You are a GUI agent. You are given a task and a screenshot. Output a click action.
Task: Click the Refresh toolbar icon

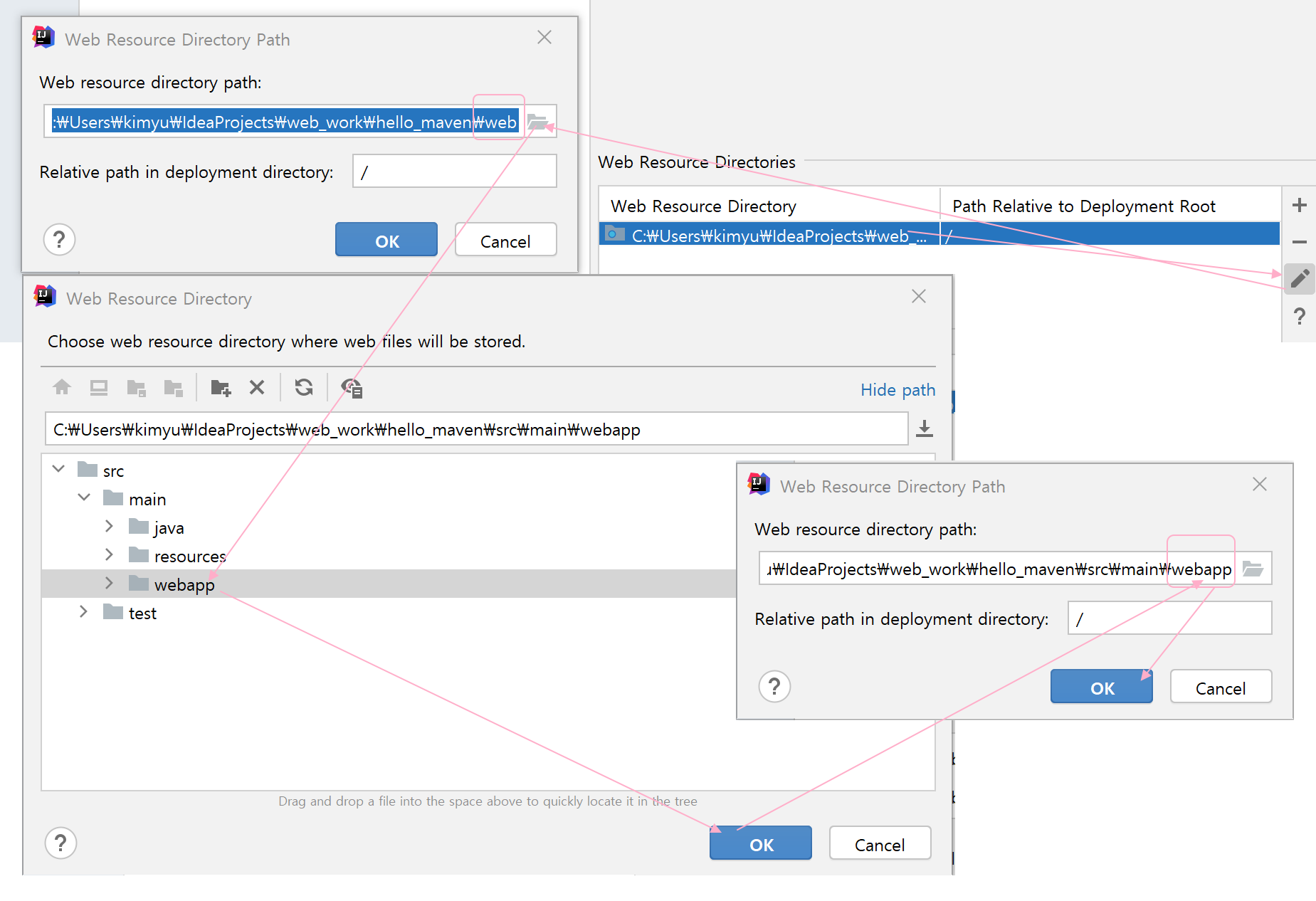pos(304,387)
